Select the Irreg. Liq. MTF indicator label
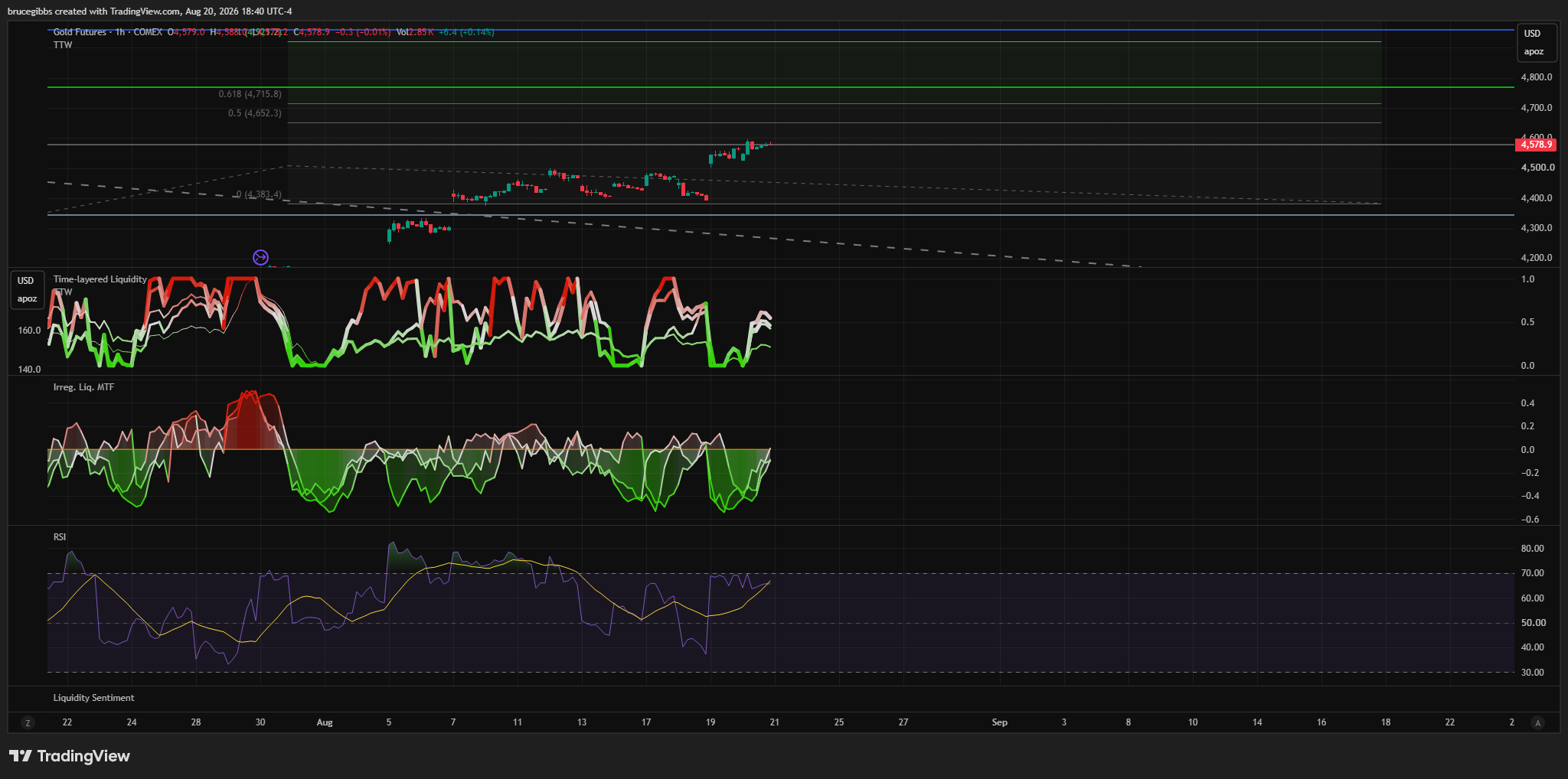 pos(83,387)
